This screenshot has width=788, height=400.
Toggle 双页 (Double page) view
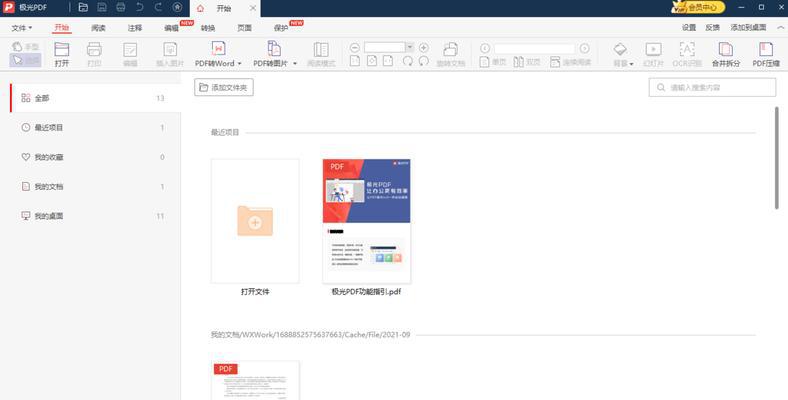pos(527,62)
